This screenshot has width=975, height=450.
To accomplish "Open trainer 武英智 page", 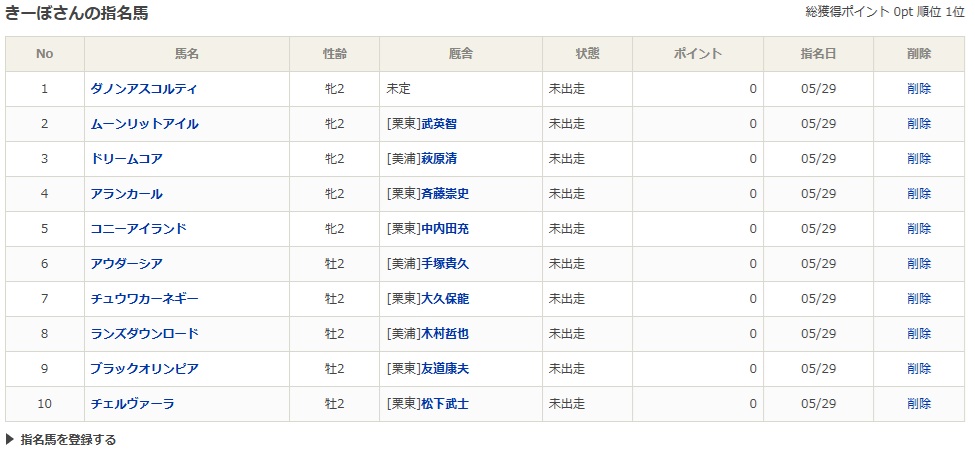I will coord(439,124).
